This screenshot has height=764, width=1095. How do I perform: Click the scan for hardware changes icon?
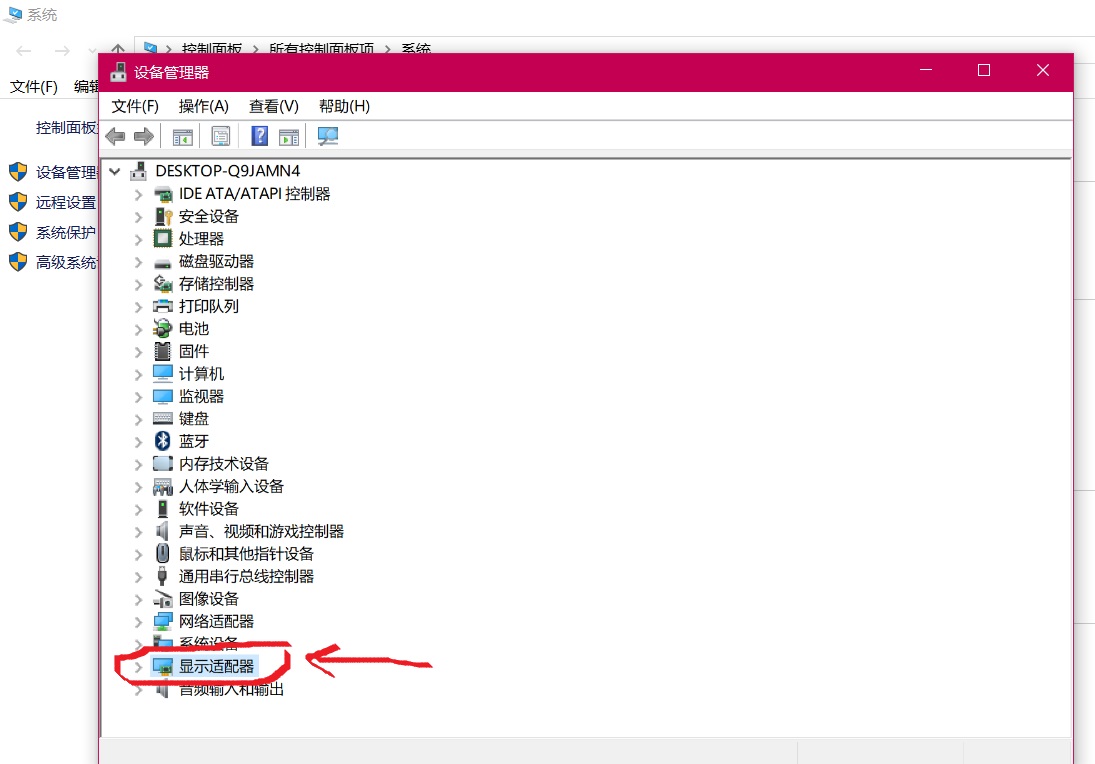point(328,135)
